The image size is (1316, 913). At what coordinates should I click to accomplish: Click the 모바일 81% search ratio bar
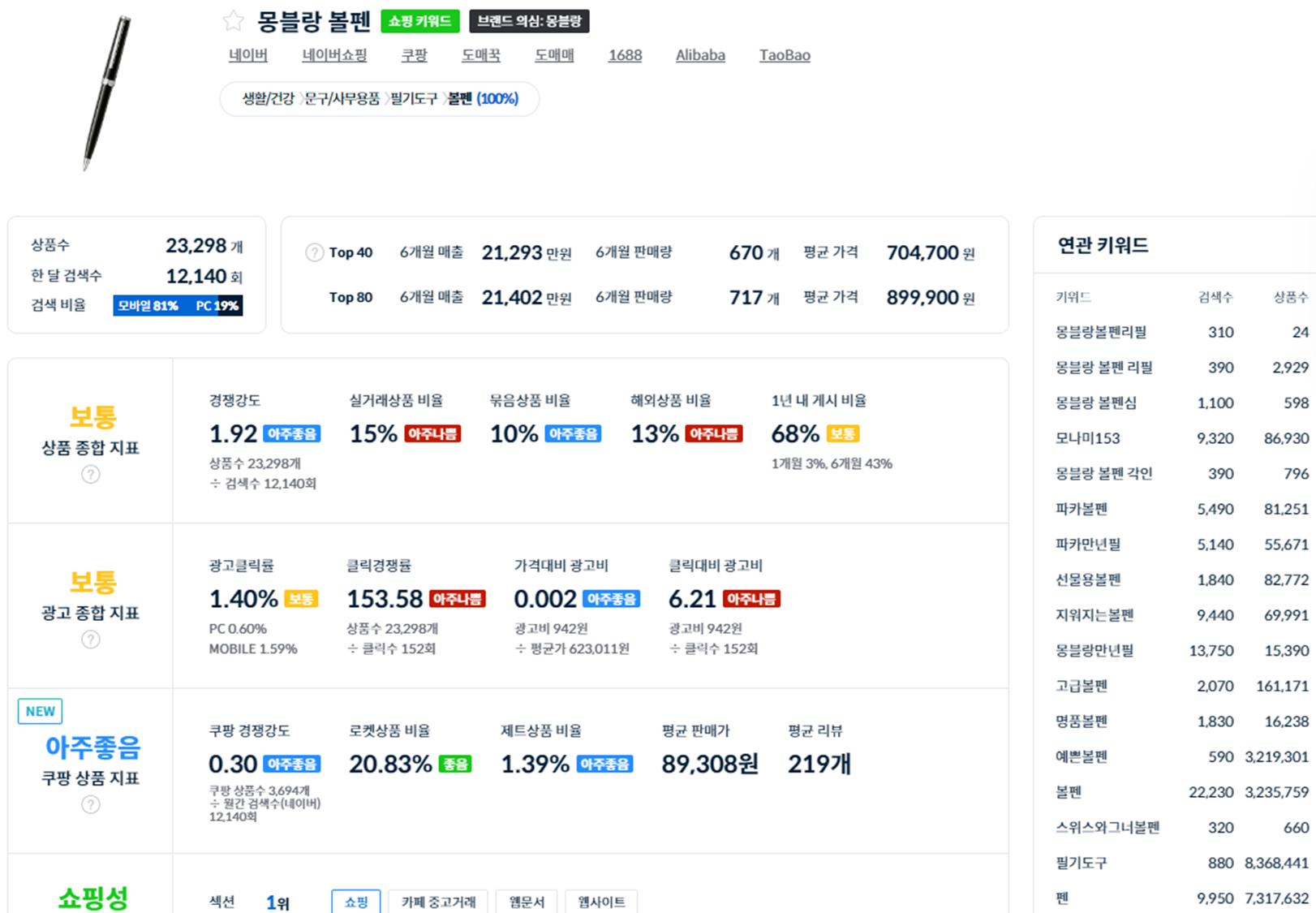[166, 306]
